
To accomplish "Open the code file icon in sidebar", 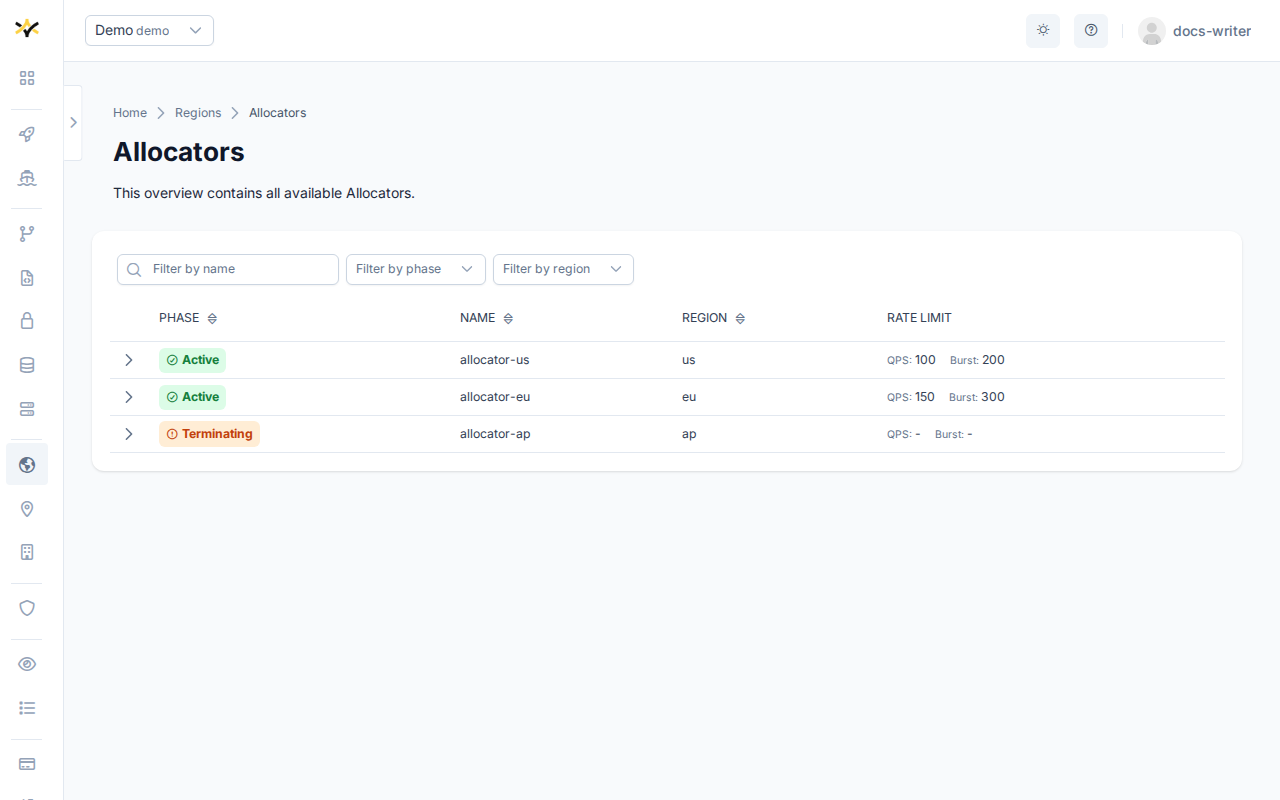I will click(27, 278).
